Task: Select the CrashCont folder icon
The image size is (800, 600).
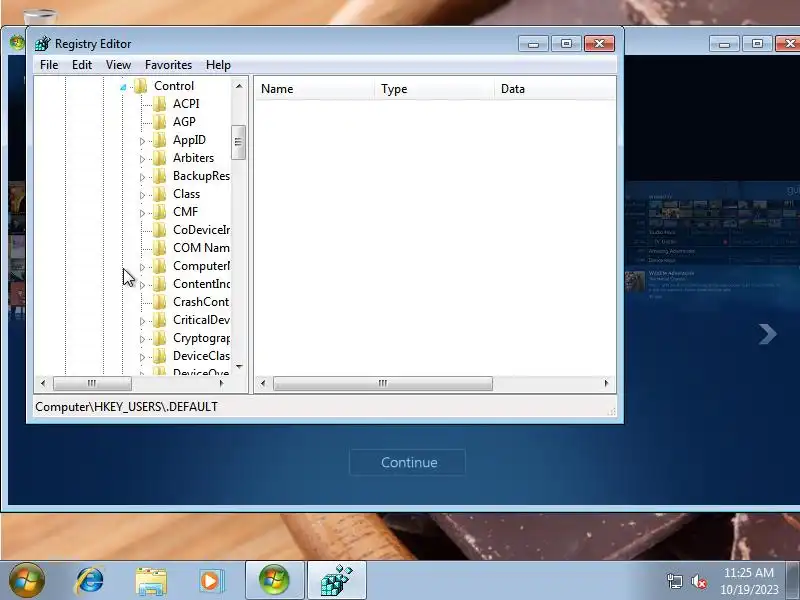Action: coord(160,302)
